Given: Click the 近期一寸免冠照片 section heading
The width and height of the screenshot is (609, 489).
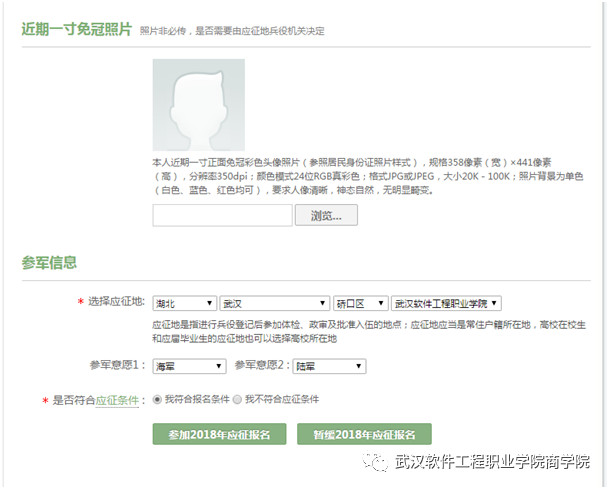Looking at the screenshot, I should point(77,29).
